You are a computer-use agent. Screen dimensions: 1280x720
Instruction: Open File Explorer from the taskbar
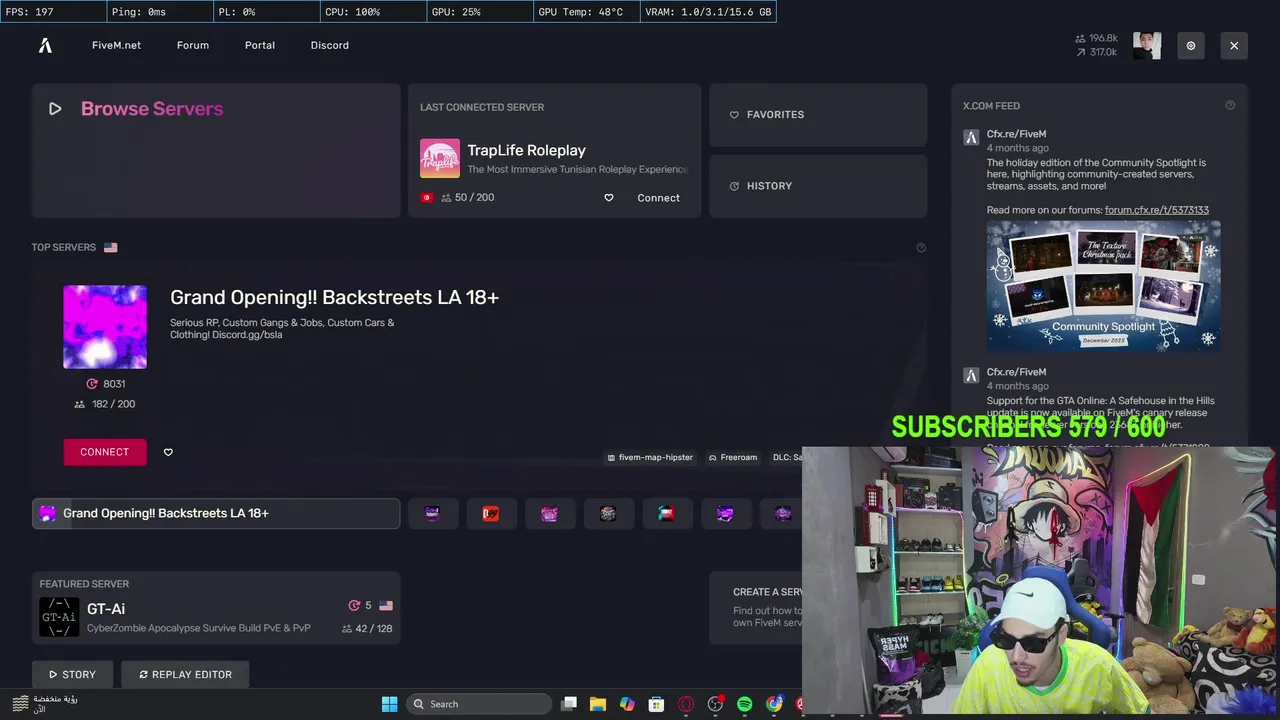[x=598, y=704]
